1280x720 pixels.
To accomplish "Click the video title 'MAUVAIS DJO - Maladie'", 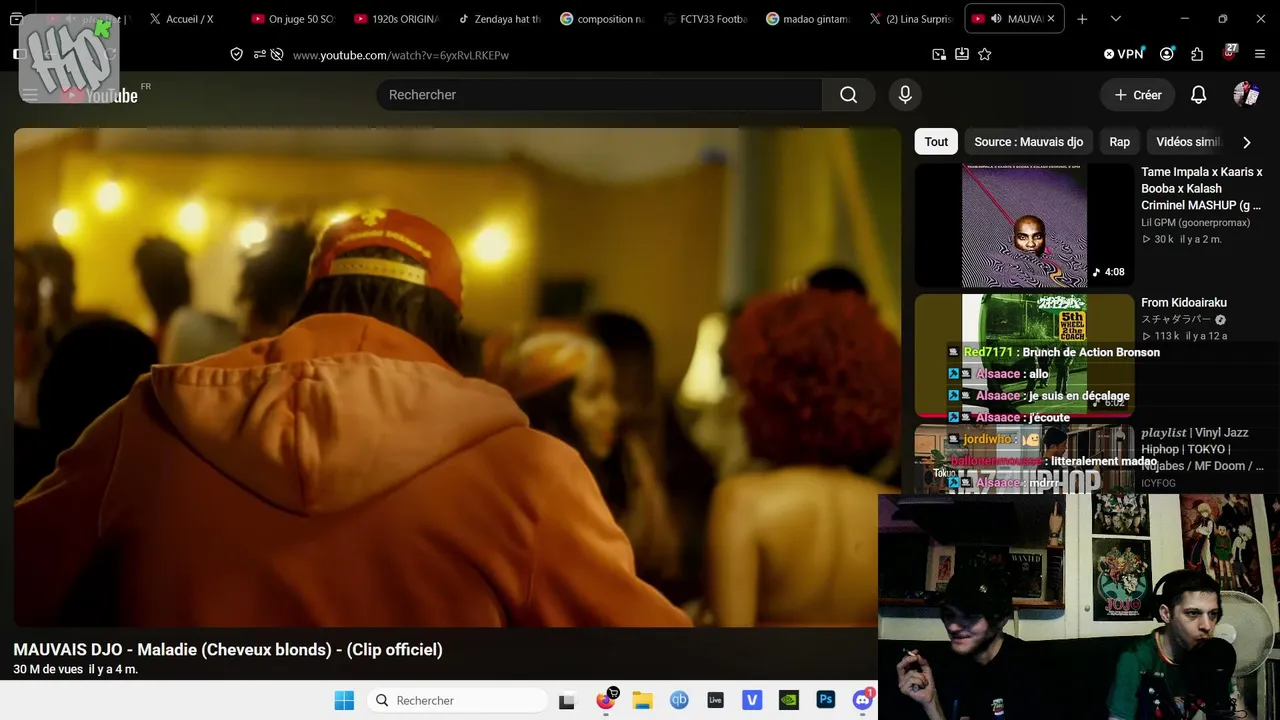I will (x=228, y=650).
